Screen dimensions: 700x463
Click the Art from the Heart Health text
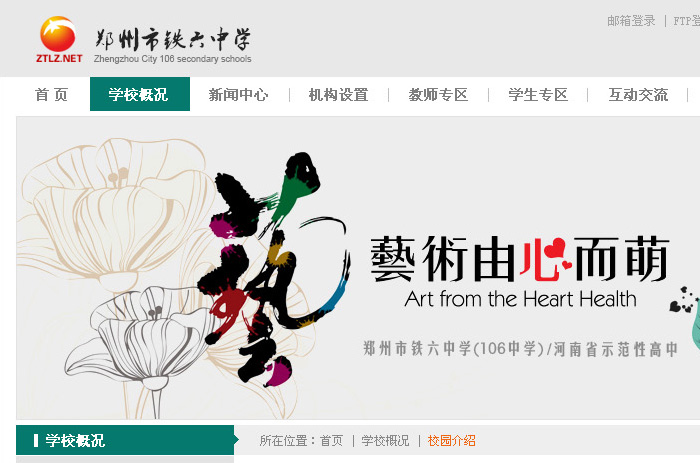click(520, 299)
